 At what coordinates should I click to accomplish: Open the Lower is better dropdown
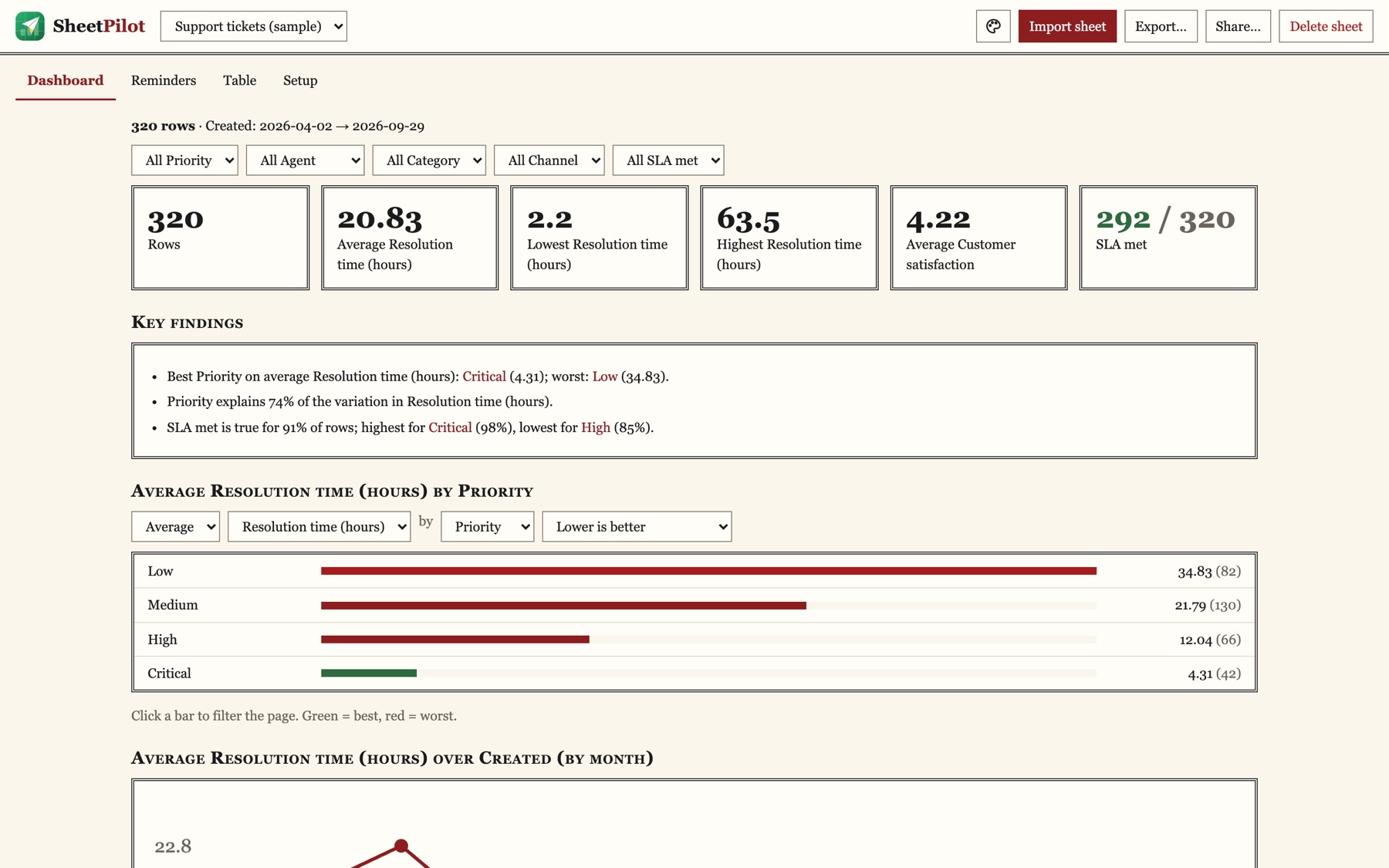point(637,527)
